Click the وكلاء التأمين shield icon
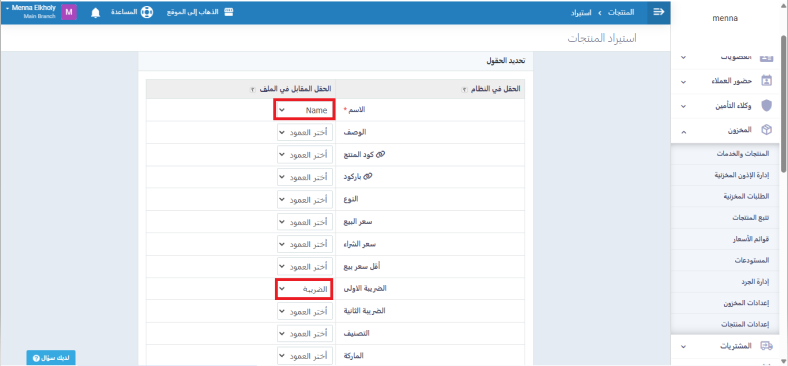The height and width of the screenshot is (366, 788). click(x=766, y=106)
